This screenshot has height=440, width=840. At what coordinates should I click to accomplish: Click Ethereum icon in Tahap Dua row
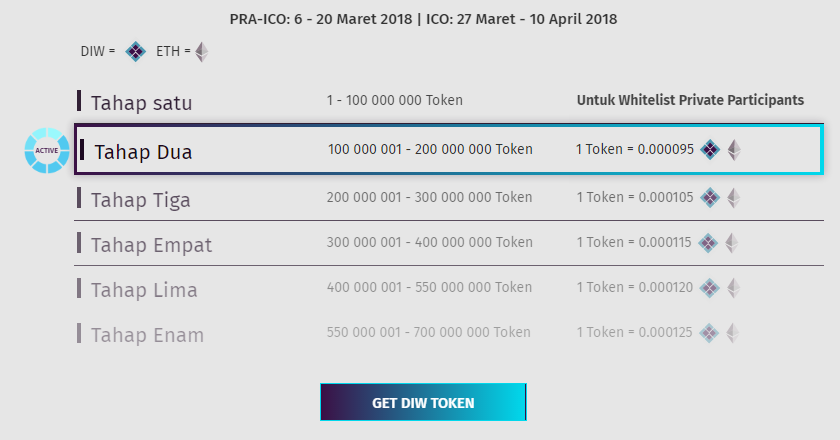[x=734, y=150]
